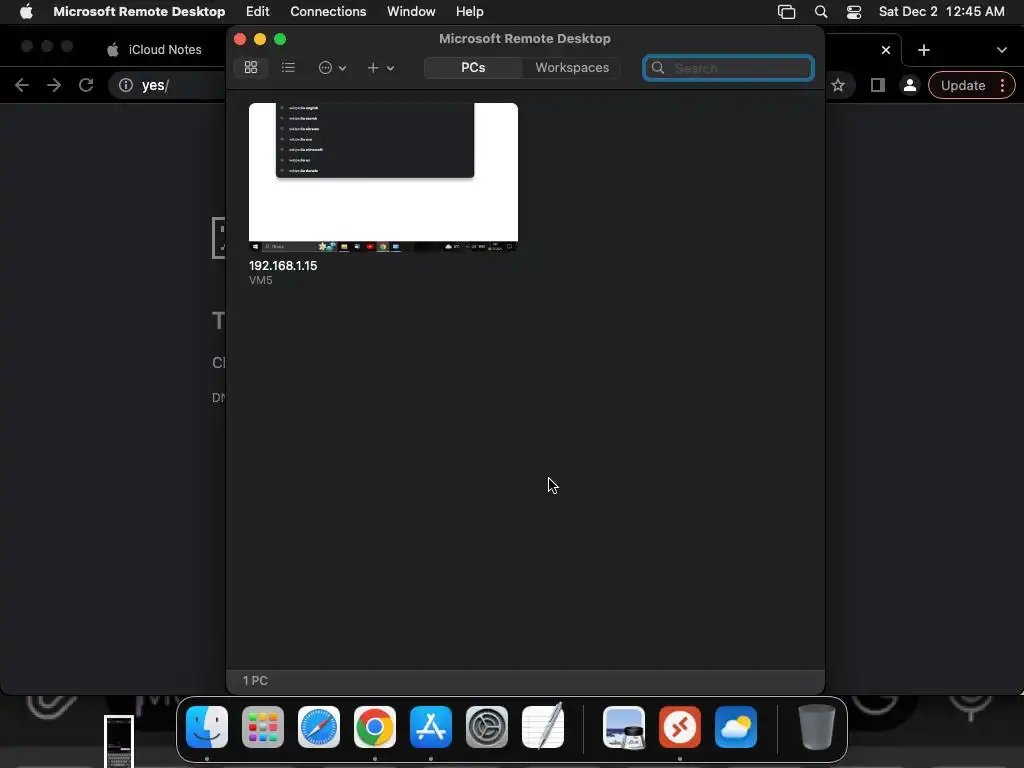Click the minimized window thumbnail left of Dock
Screen dimensions: 1024x768
(x=119, y=741)
